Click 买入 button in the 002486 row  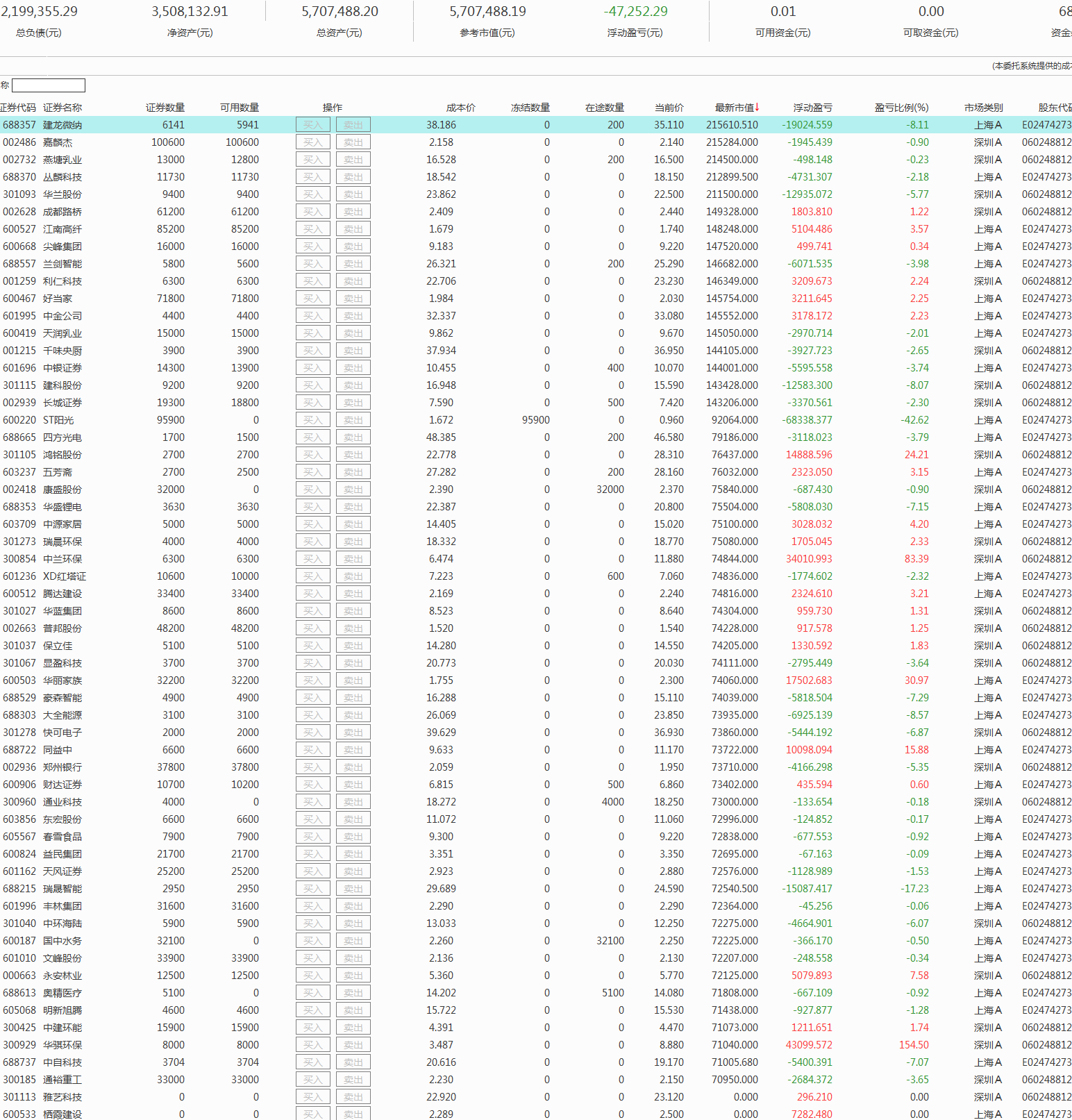pyautogui.click(x=313, y=142)
